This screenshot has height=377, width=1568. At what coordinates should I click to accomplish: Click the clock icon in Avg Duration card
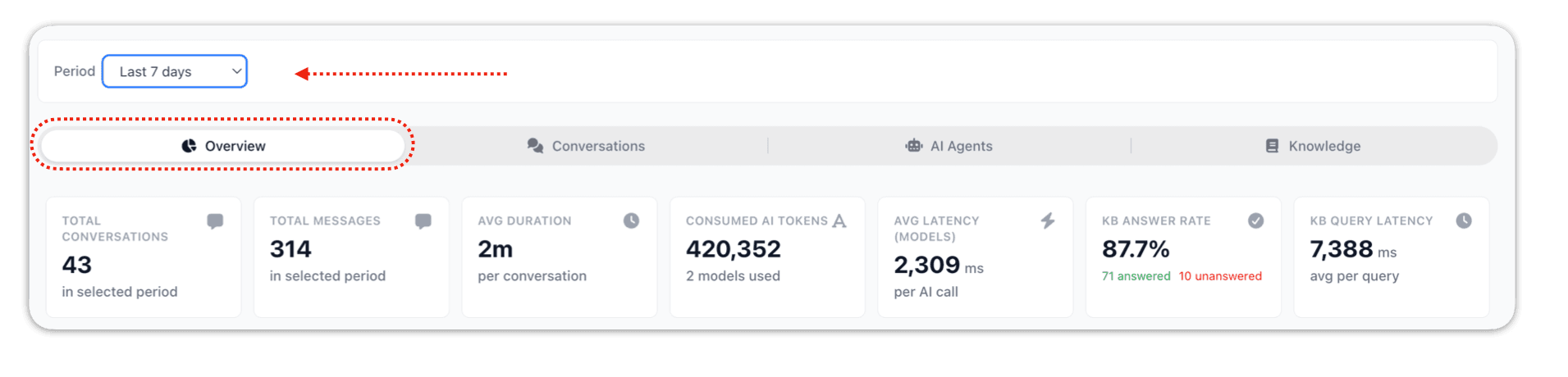631,220
